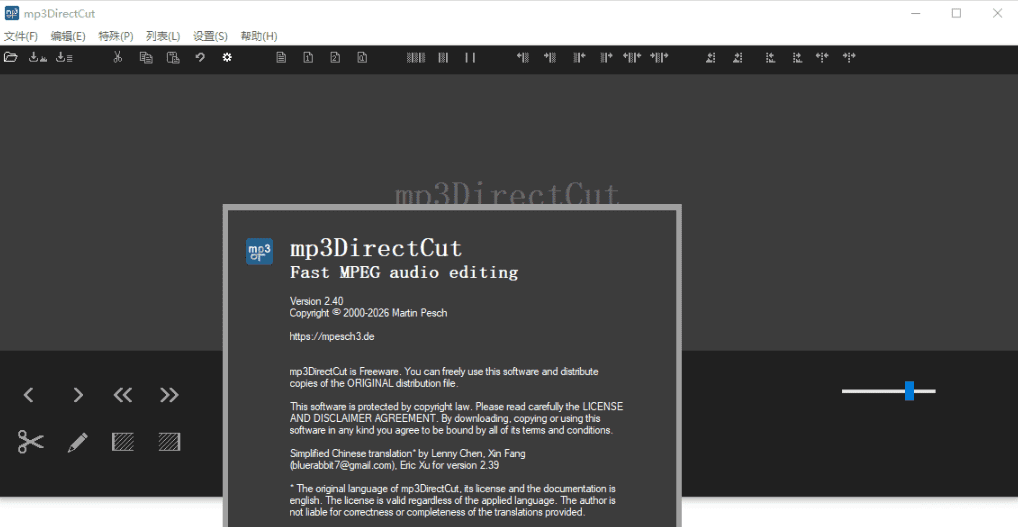This screenshot has height=527, width=1018.
Task: Open the 帮助(H) menu
Action: (258, 36)
